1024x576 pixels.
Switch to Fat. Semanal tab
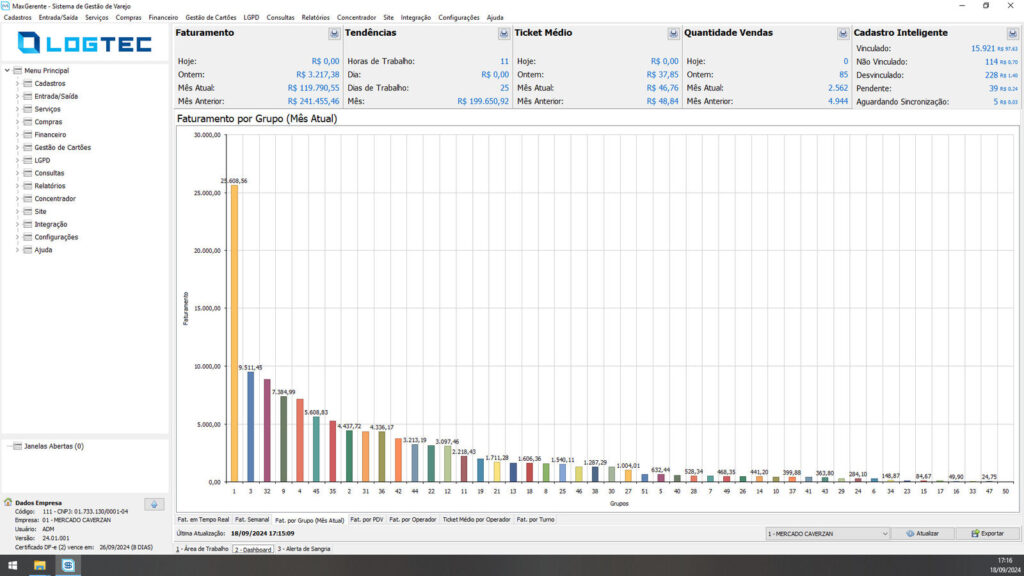pos(252,520)
